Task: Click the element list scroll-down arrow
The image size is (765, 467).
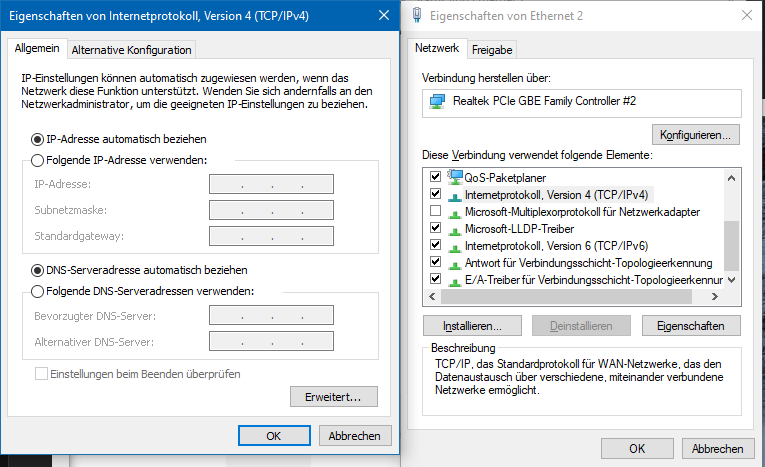Action: pyautogui.click(x=731, y=280)
